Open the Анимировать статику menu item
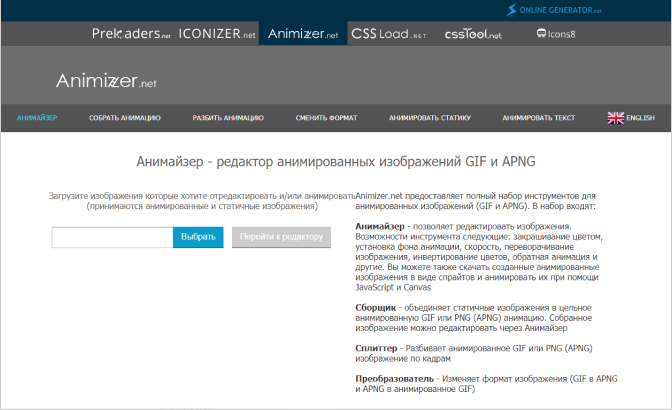Viewport: 672px width, 410px height. (x=430, y=118)
